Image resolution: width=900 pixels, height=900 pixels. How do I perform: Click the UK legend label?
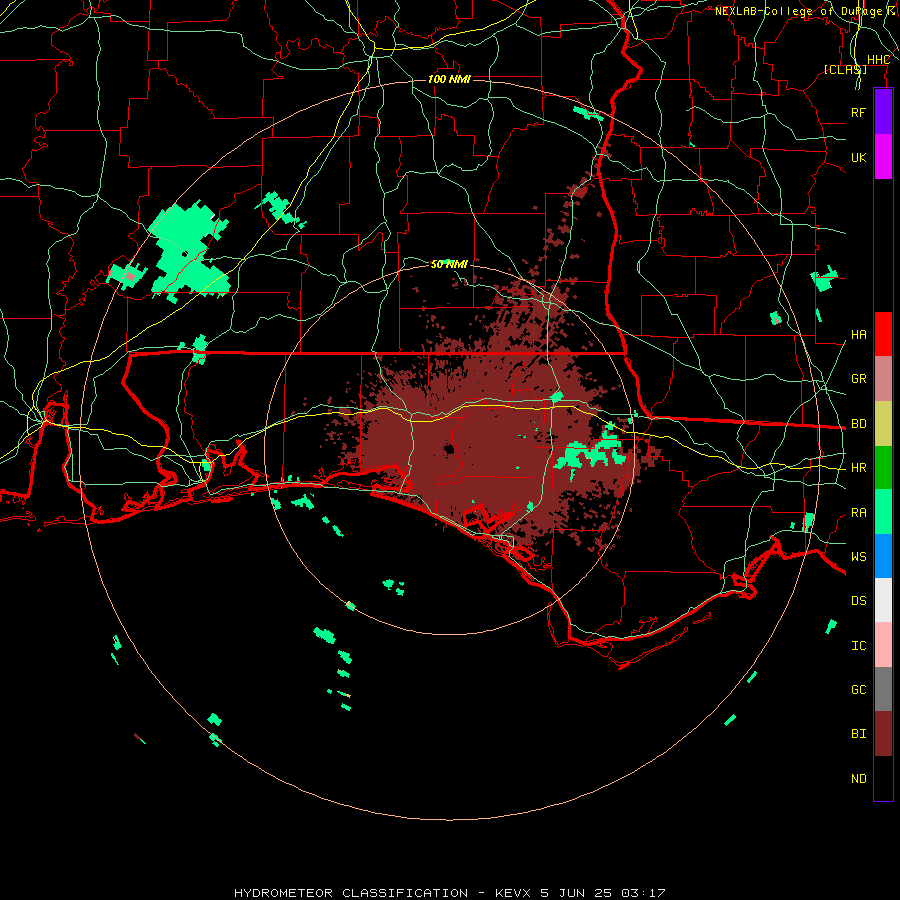[x=859, y=157]
